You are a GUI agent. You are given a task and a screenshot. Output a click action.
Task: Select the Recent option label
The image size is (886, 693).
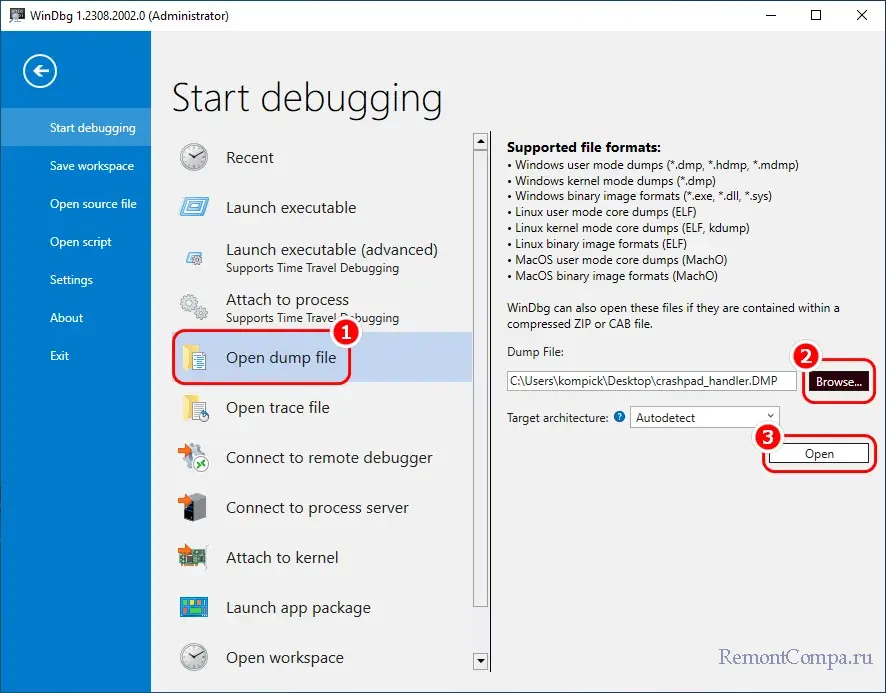click(250, 157)
